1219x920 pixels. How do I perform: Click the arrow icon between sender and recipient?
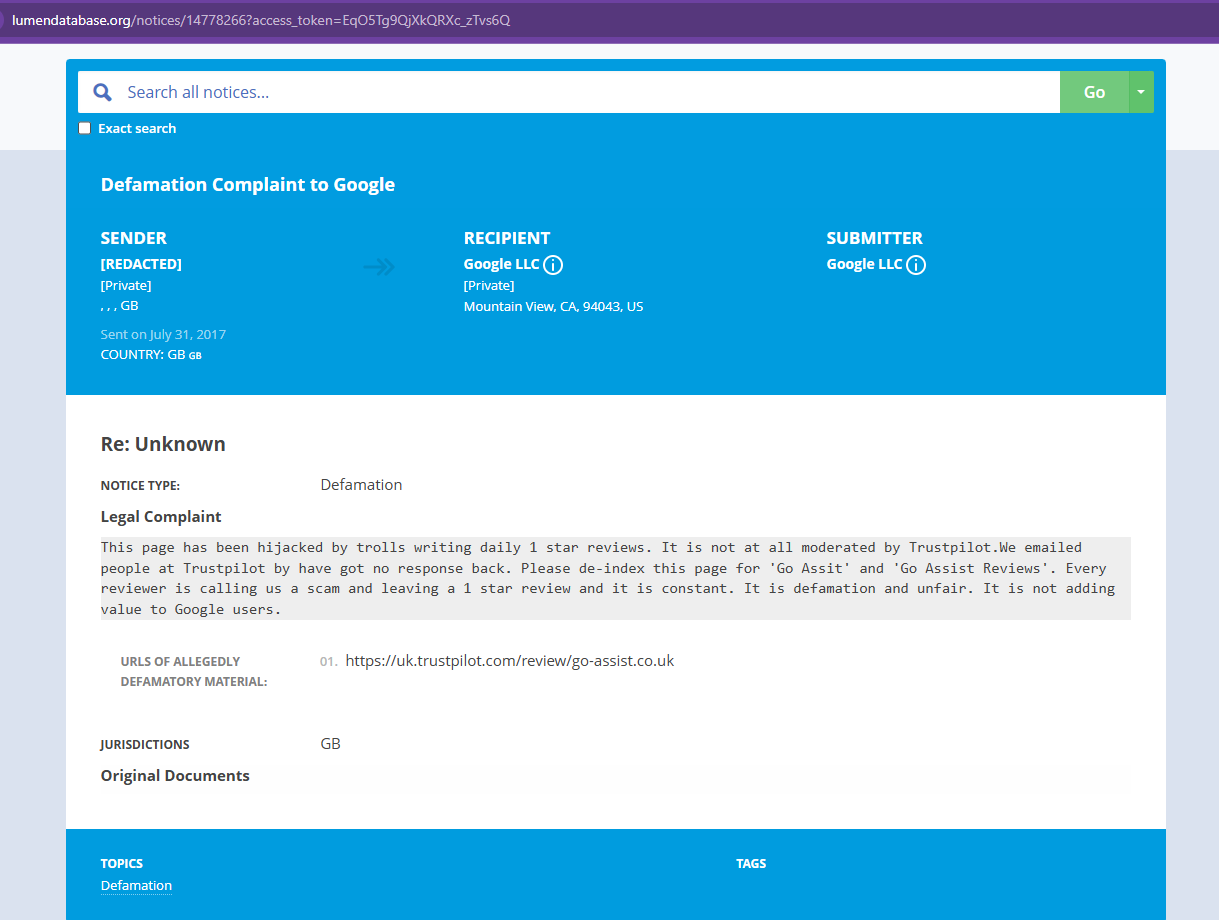click(379, 266)
